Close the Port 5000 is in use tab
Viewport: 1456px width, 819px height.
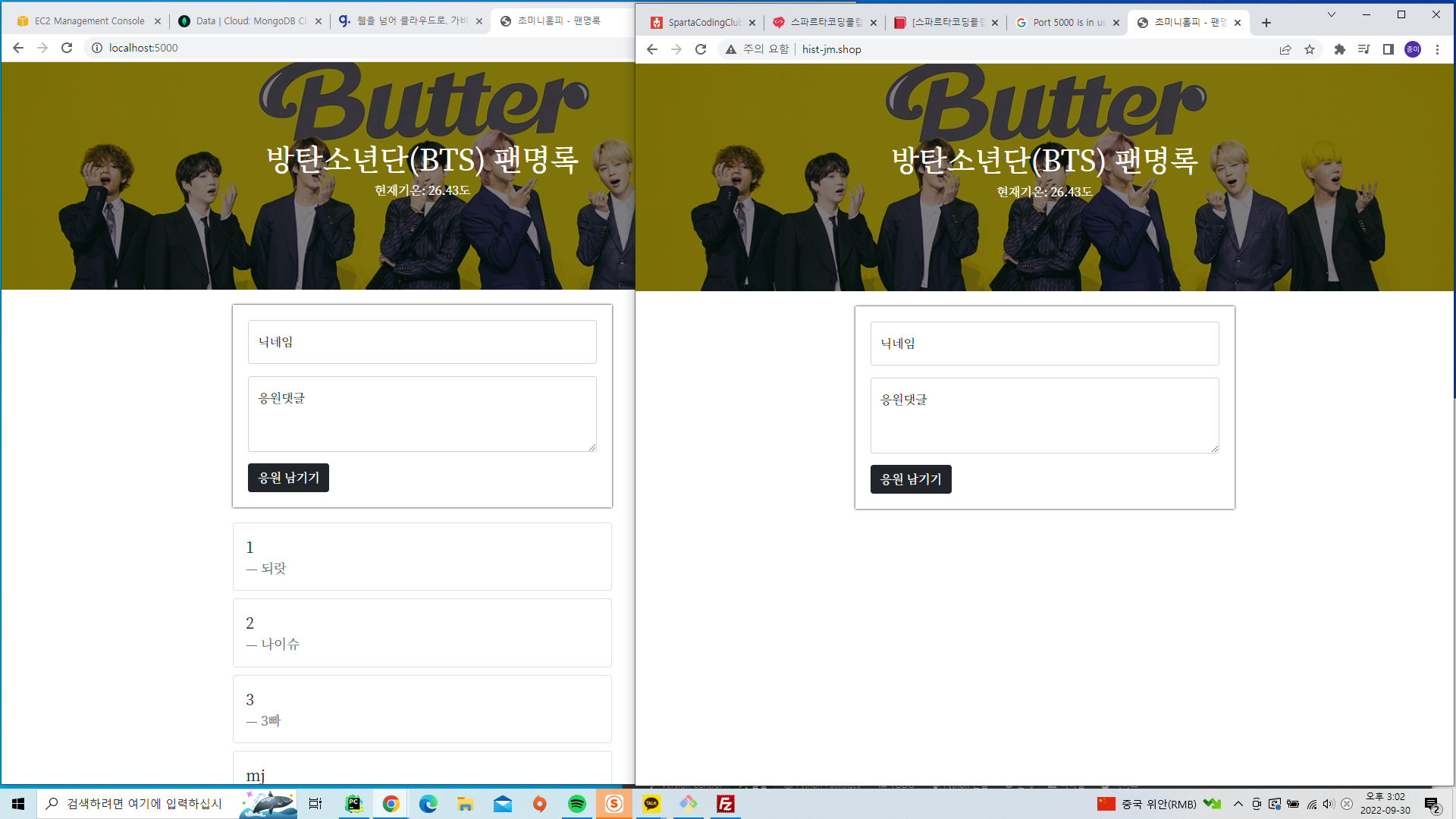coord(1116,23)
